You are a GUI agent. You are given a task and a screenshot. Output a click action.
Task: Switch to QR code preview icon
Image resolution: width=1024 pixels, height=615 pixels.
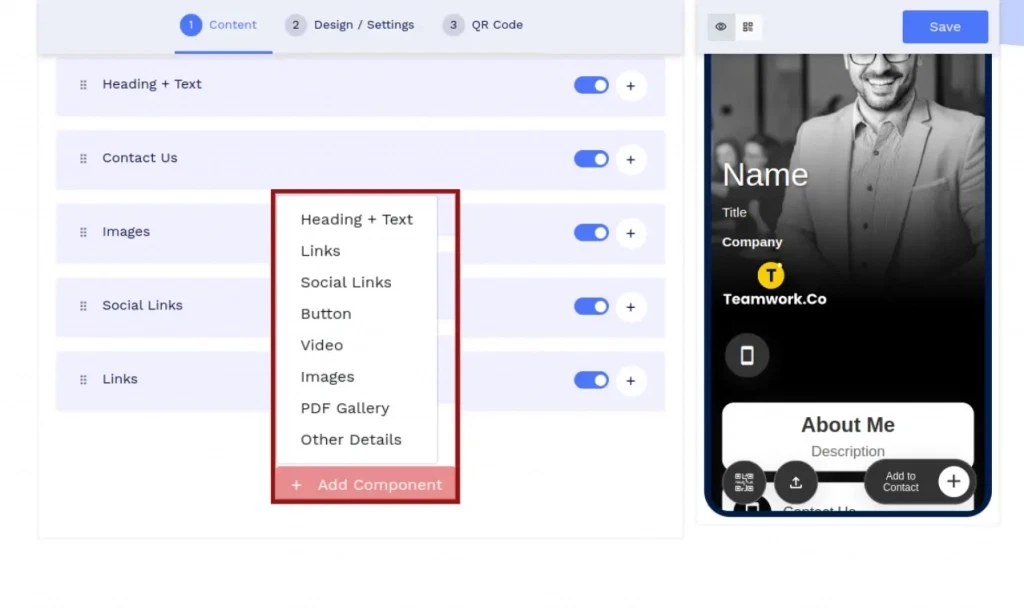tap(748, 27)
